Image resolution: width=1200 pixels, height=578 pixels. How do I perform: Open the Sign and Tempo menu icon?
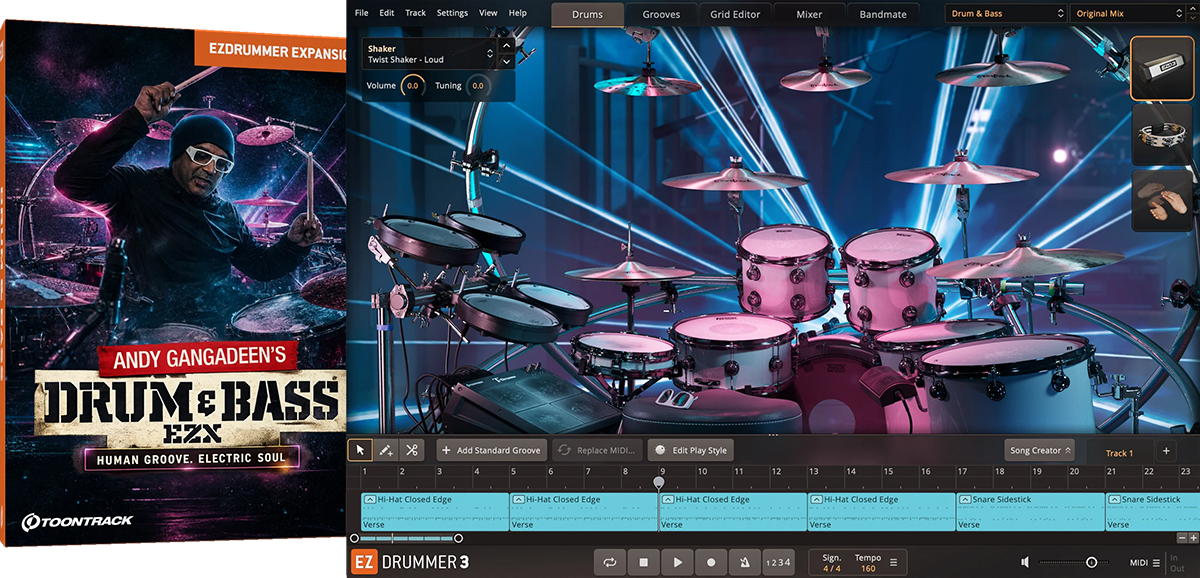893,563
